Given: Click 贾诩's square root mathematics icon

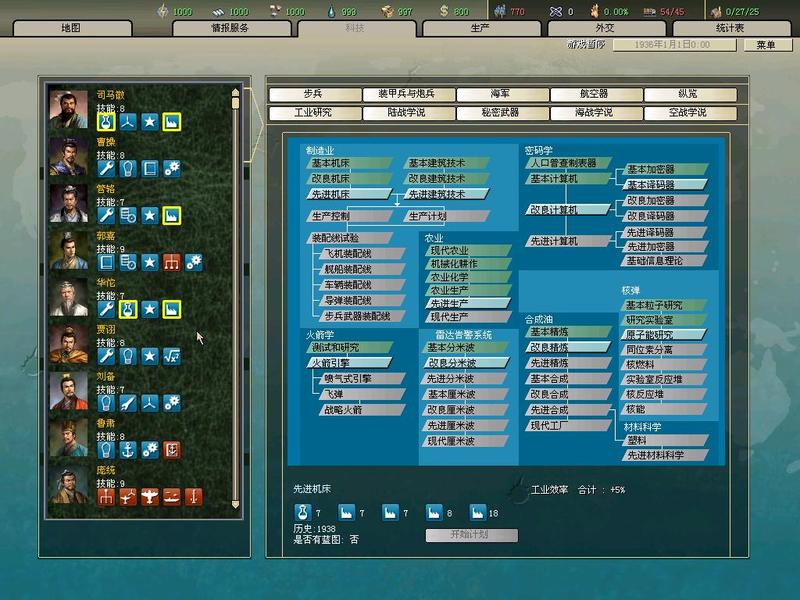Looking at the screenshot, I should tap(171, 355).
